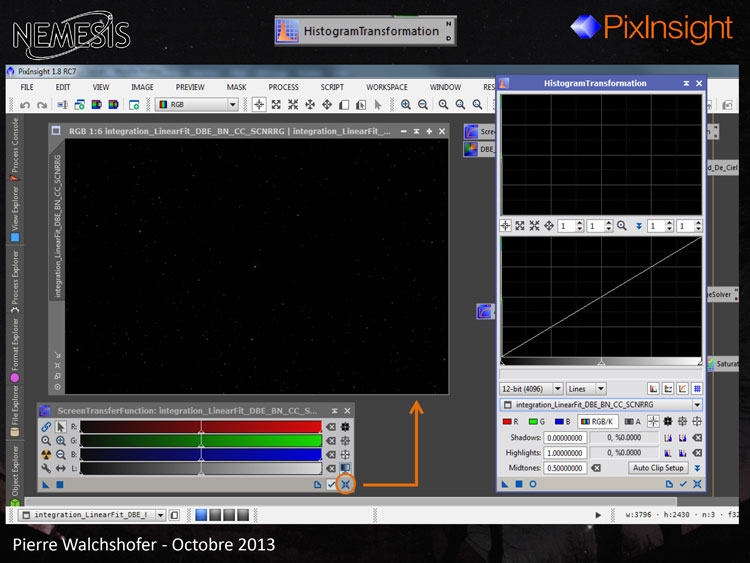Click the Undo arrow in main toolbar
Screen dimensions: 750x563
pos(25,105)
